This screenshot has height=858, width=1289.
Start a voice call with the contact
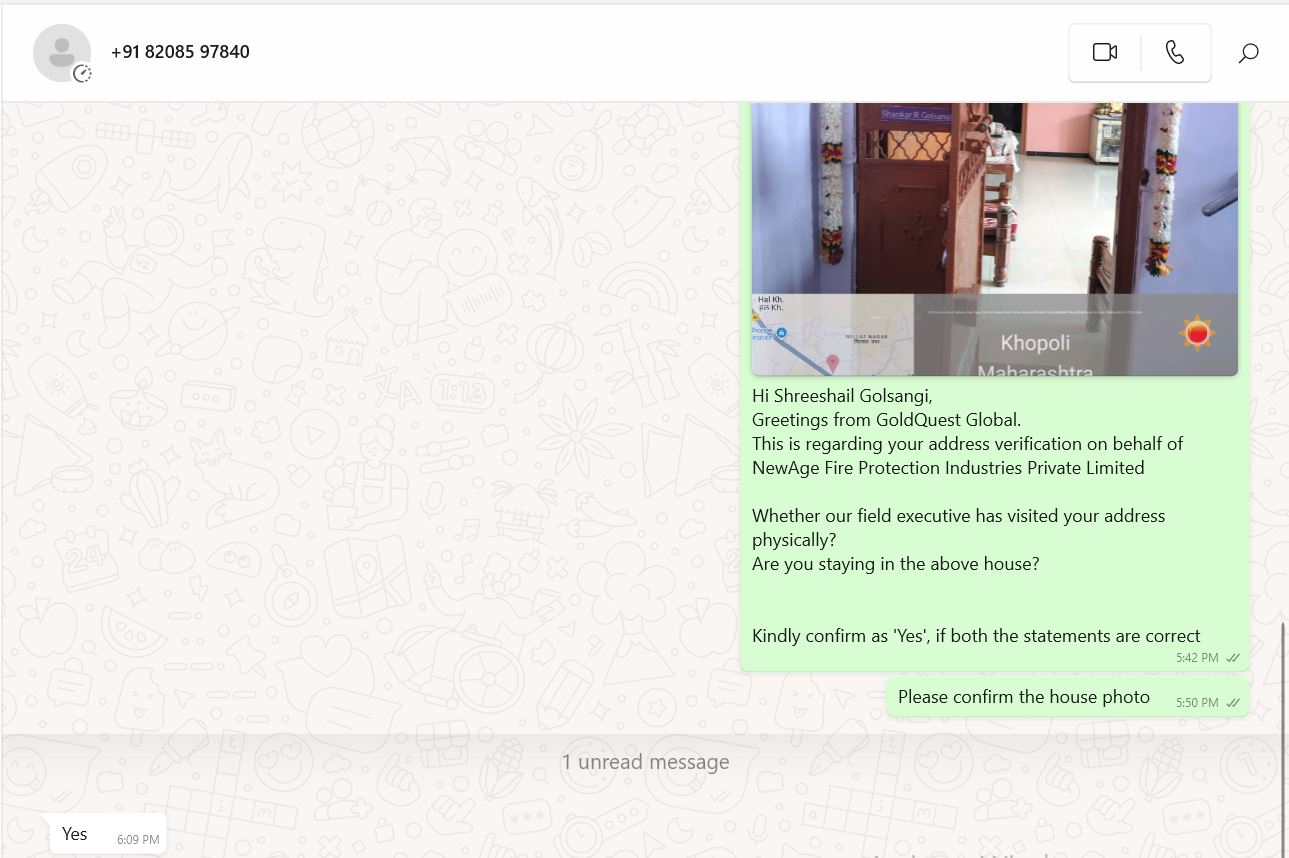1175,52
